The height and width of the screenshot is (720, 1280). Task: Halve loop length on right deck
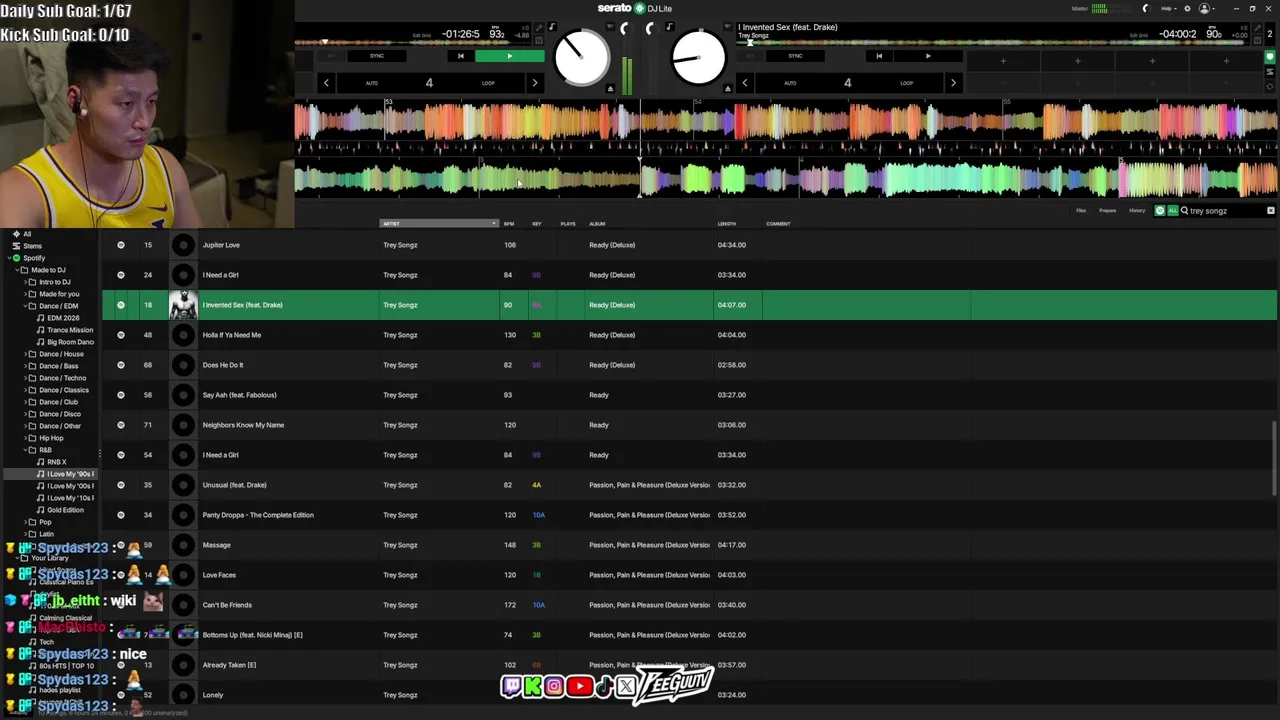pos(744,83)
